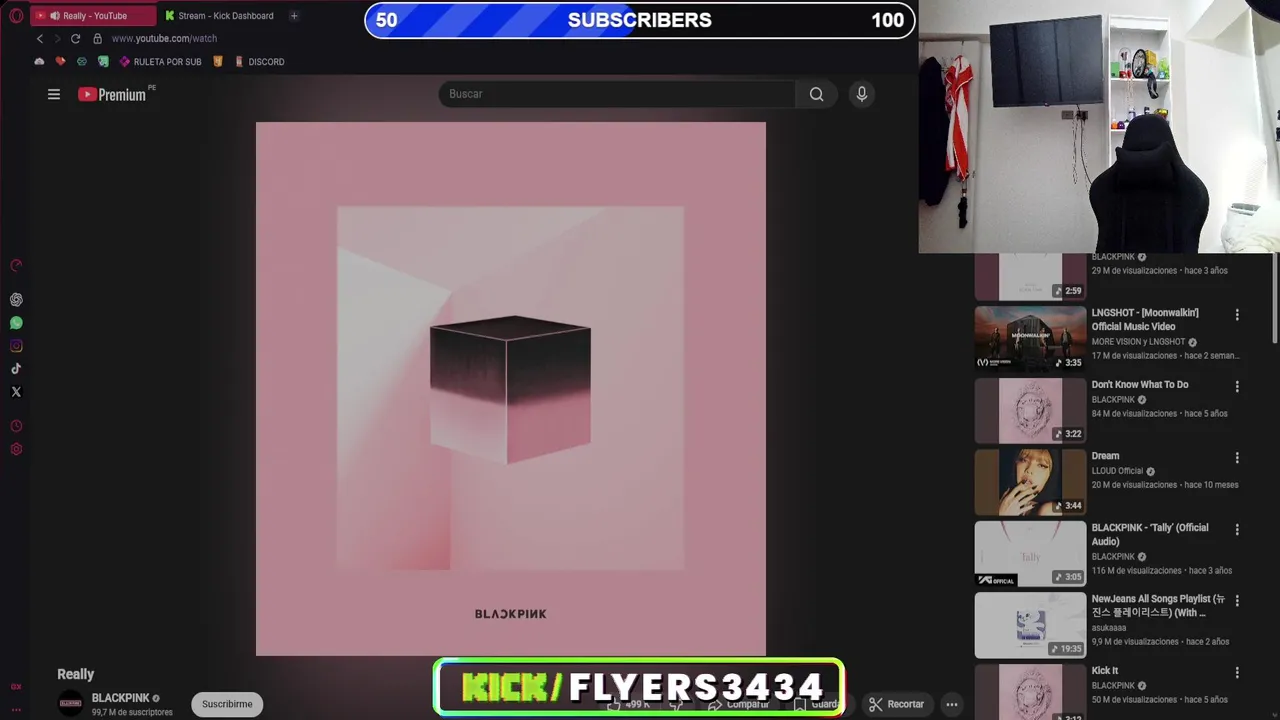Start voice search with microphone icon
The width and height of the screenshot is (1280, 720).
[x=862, y=94]
